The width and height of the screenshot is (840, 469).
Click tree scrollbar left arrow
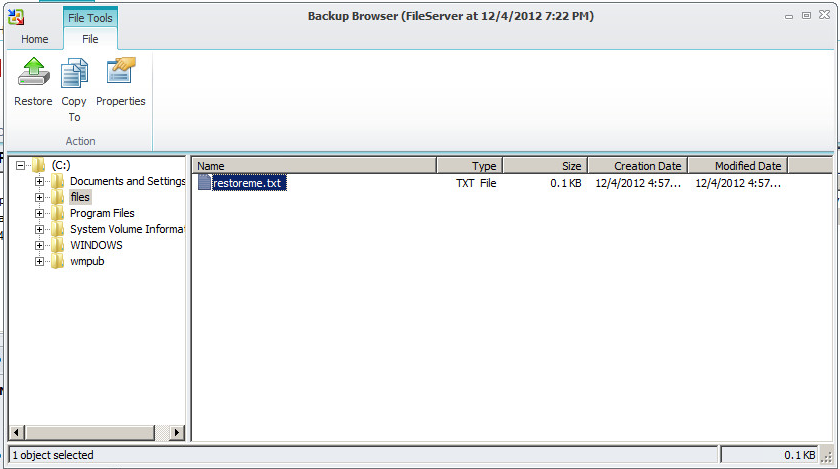point(17,432)
